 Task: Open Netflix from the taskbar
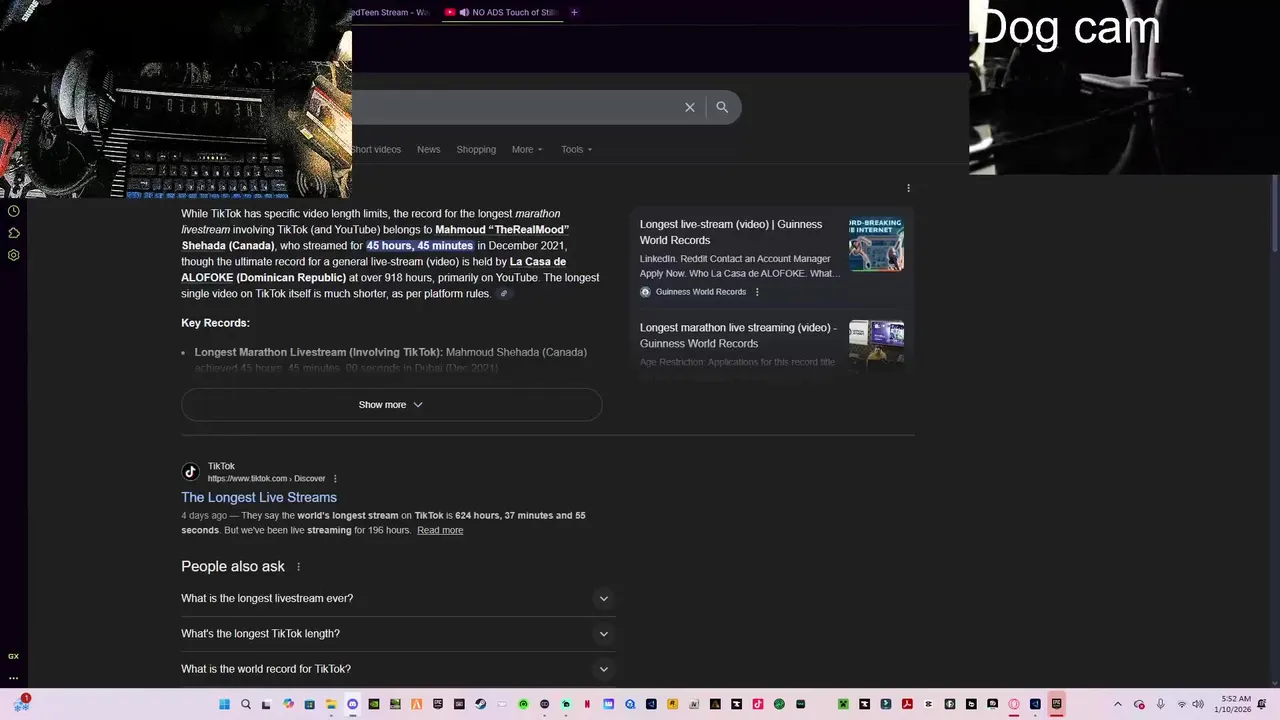pyautogui.click(x=587, y=704)
